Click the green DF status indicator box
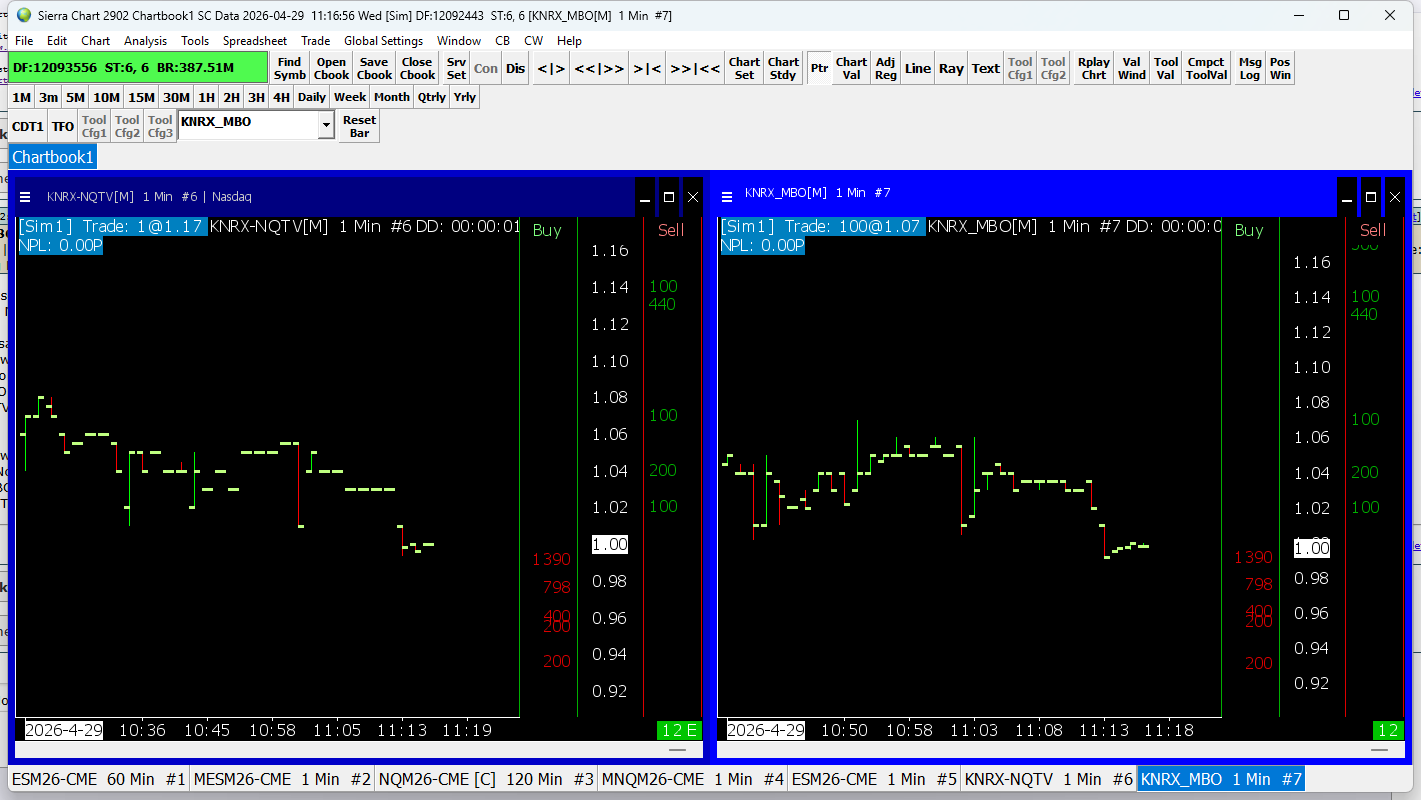The height and width of the screenshot is (800, 1421). [x=139, y=68]
